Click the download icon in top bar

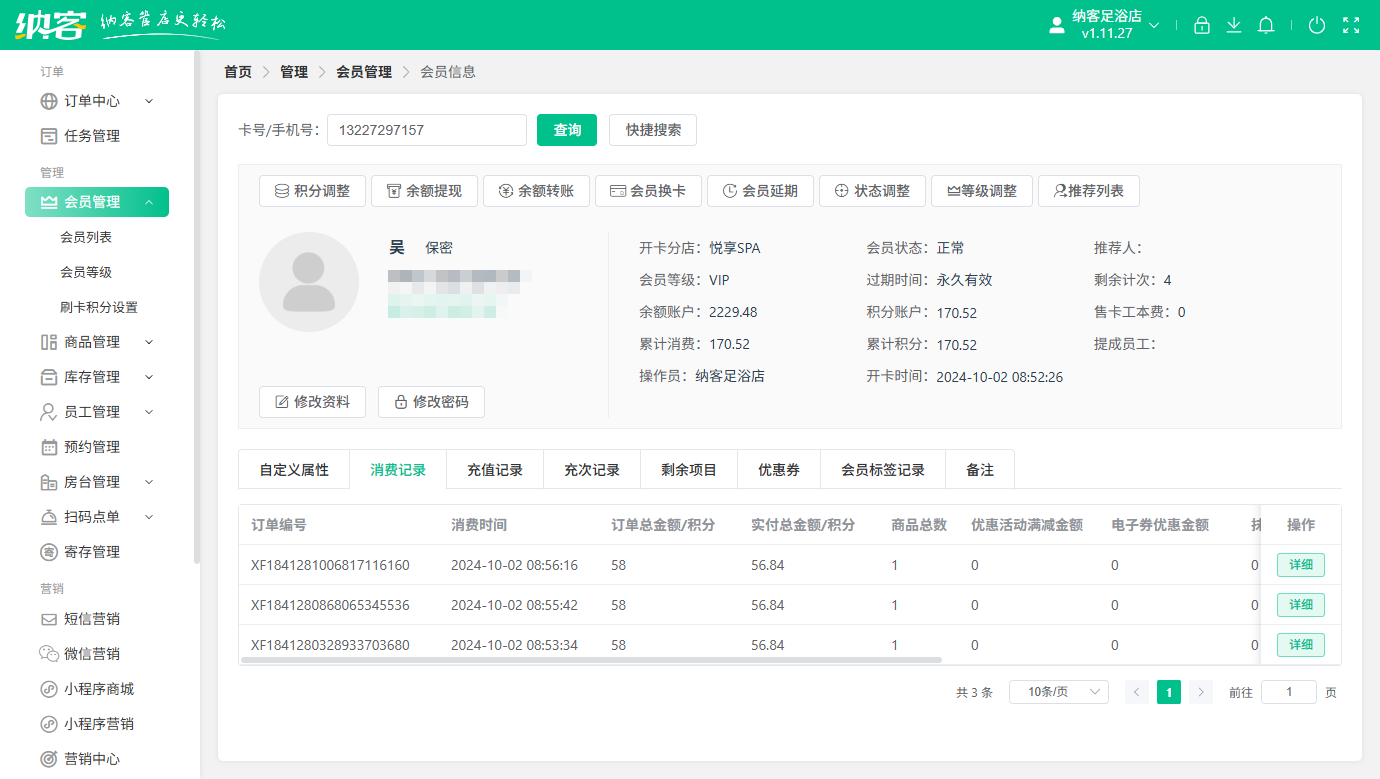(x=1234, y=25)
